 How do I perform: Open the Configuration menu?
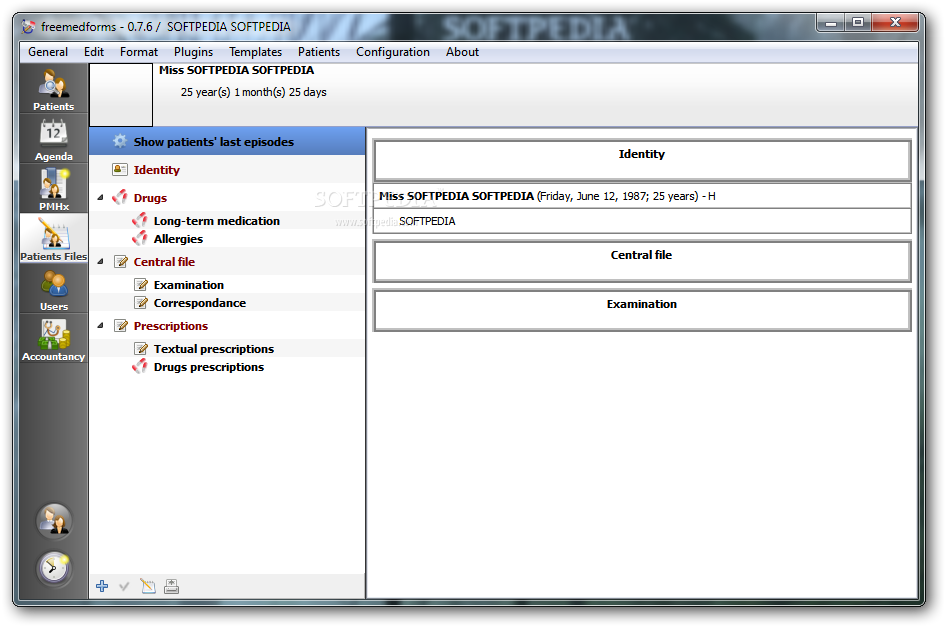coord(393,52)
